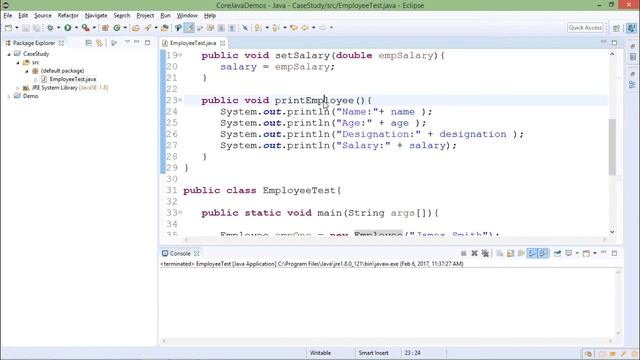640x360 pixels.
Task: Click the Quick Access search field
Action: point(585,27)
